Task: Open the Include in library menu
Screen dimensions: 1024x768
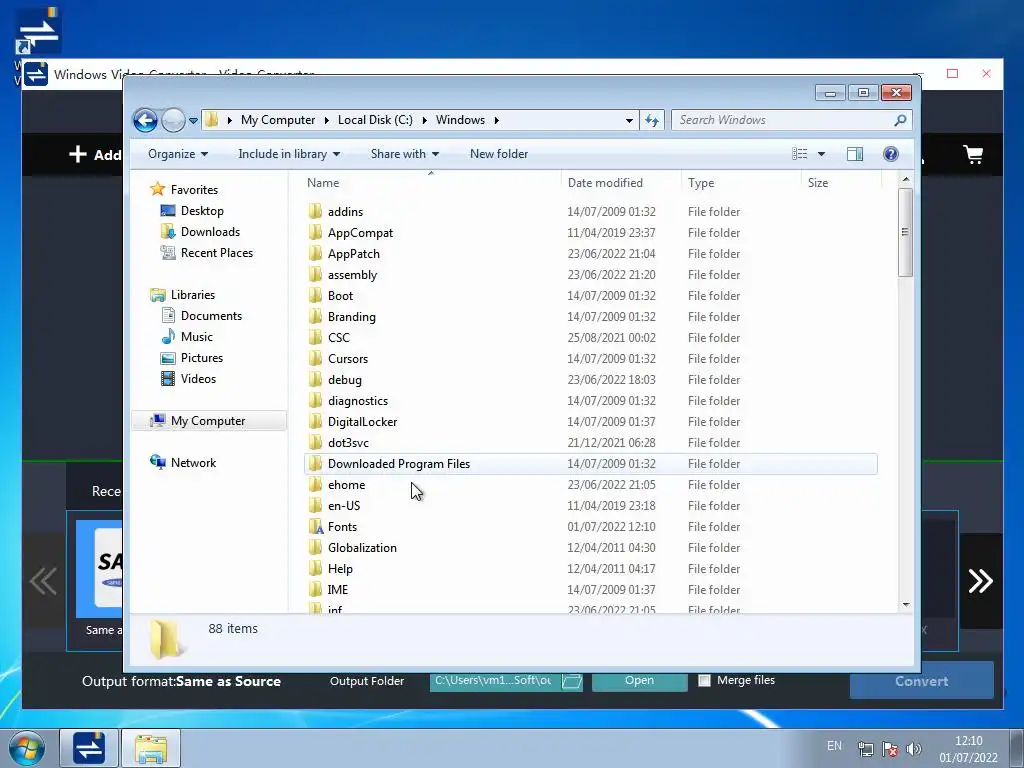Action: (289, 154)
